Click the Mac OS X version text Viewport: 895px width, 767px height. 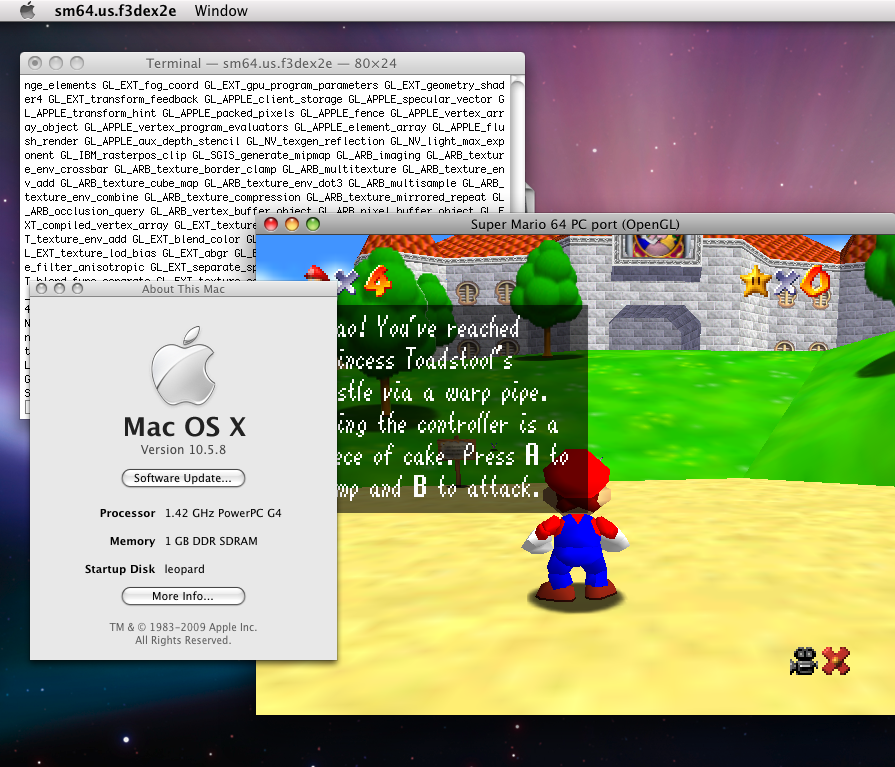point(183,450)
